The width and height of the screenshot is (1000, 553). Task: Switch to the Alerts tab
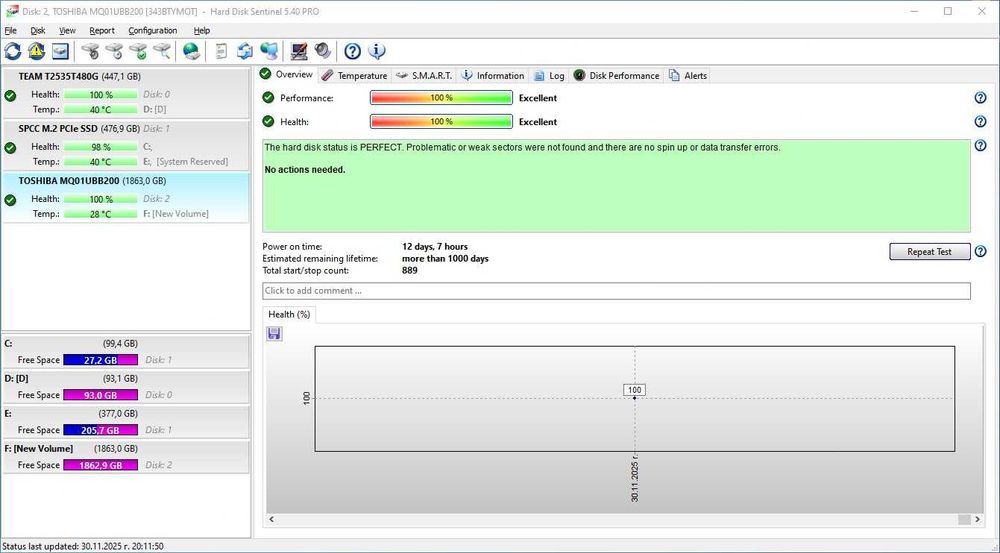pyautogui.click(x=688, y=75)
